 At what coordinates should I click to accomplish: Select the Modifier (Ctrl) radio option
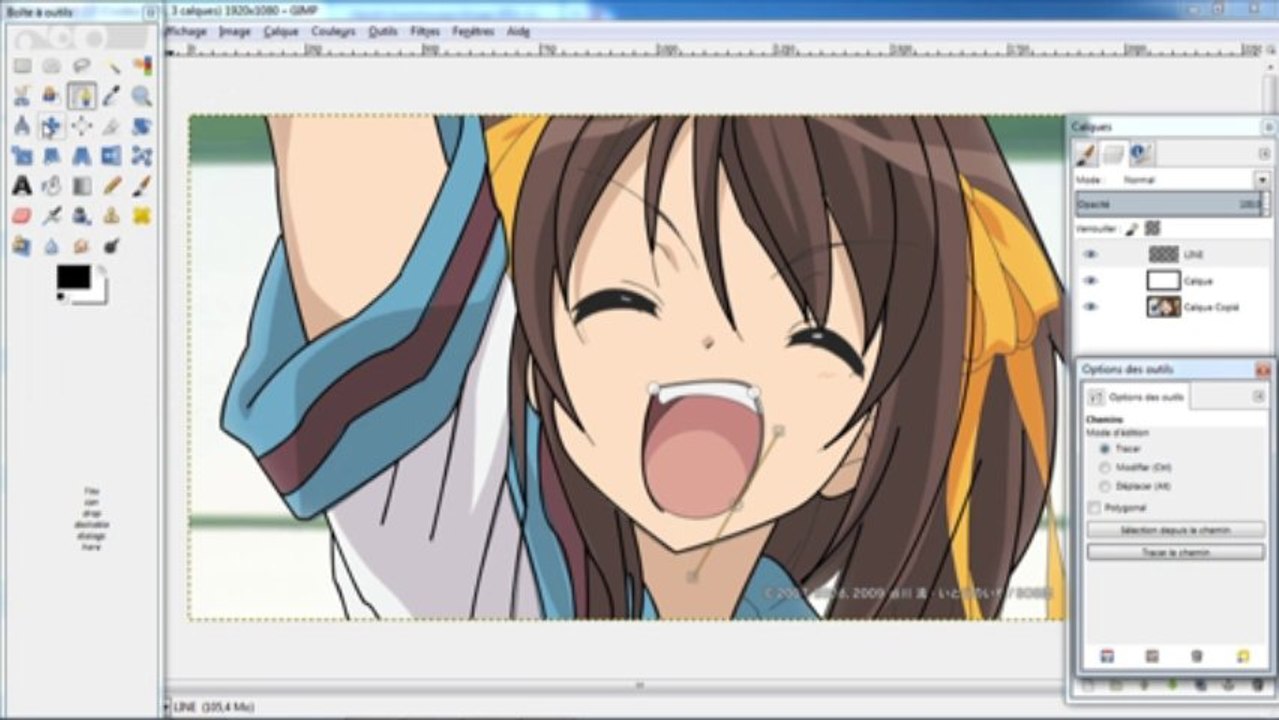tap(1104, 467)
